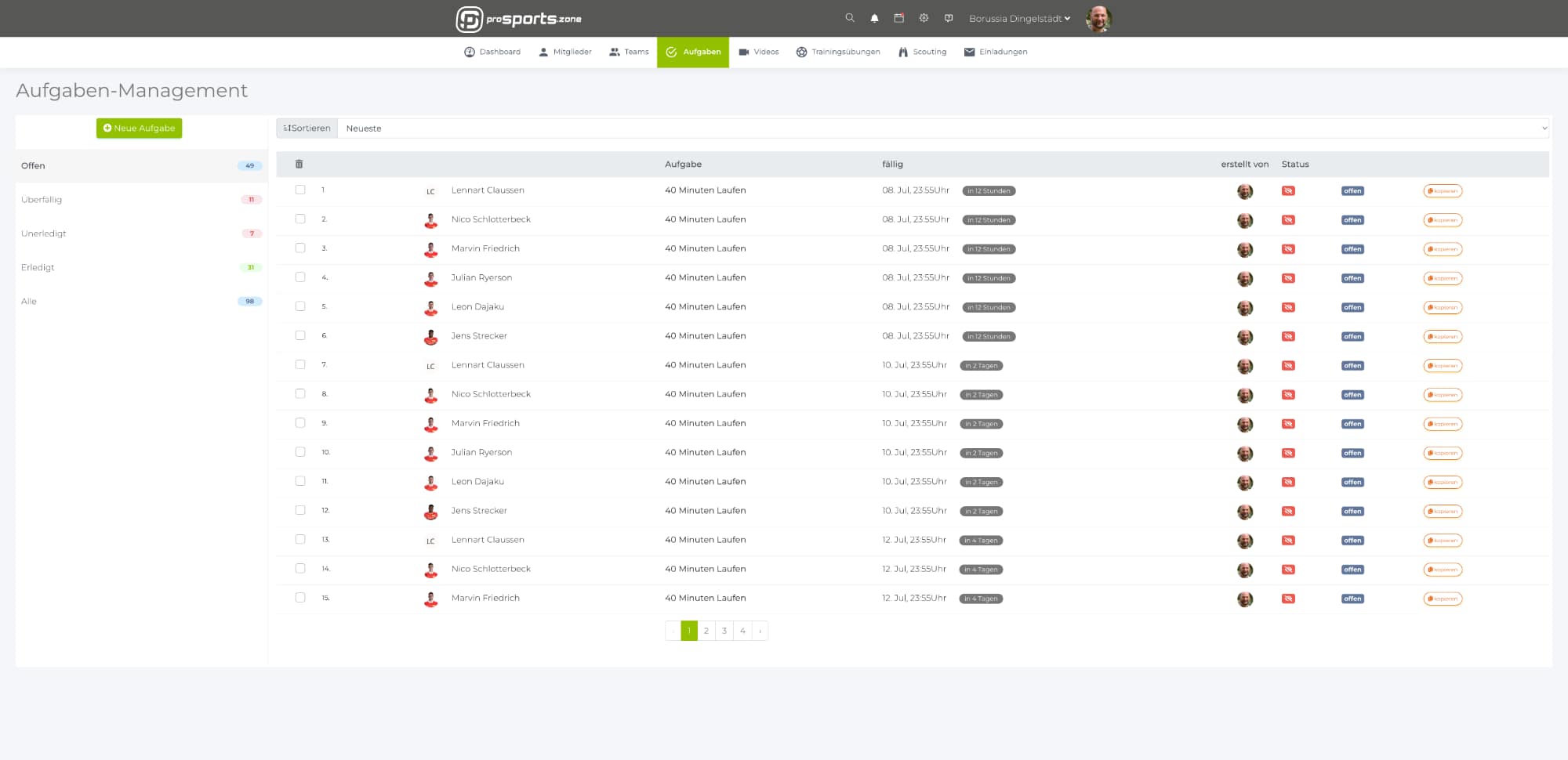The image size is (1568, 760).
Task: Click the trash icon in table header
Action: pyautogui.click(x=299, y=165)
